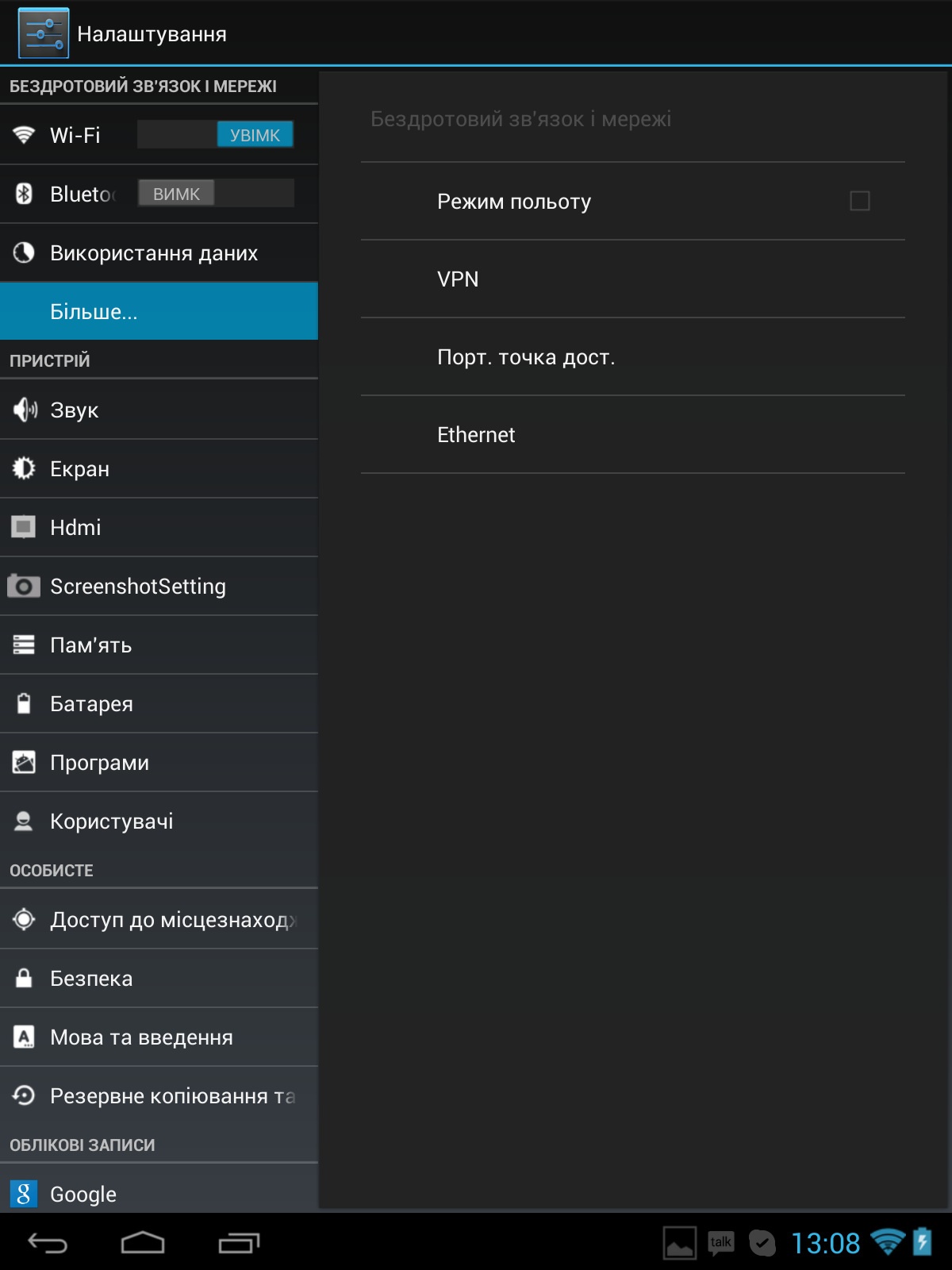The height and width of the screenshot is (1270, 952).
Task: Tap the clock showing 13:08
Action: [825, 1243]
